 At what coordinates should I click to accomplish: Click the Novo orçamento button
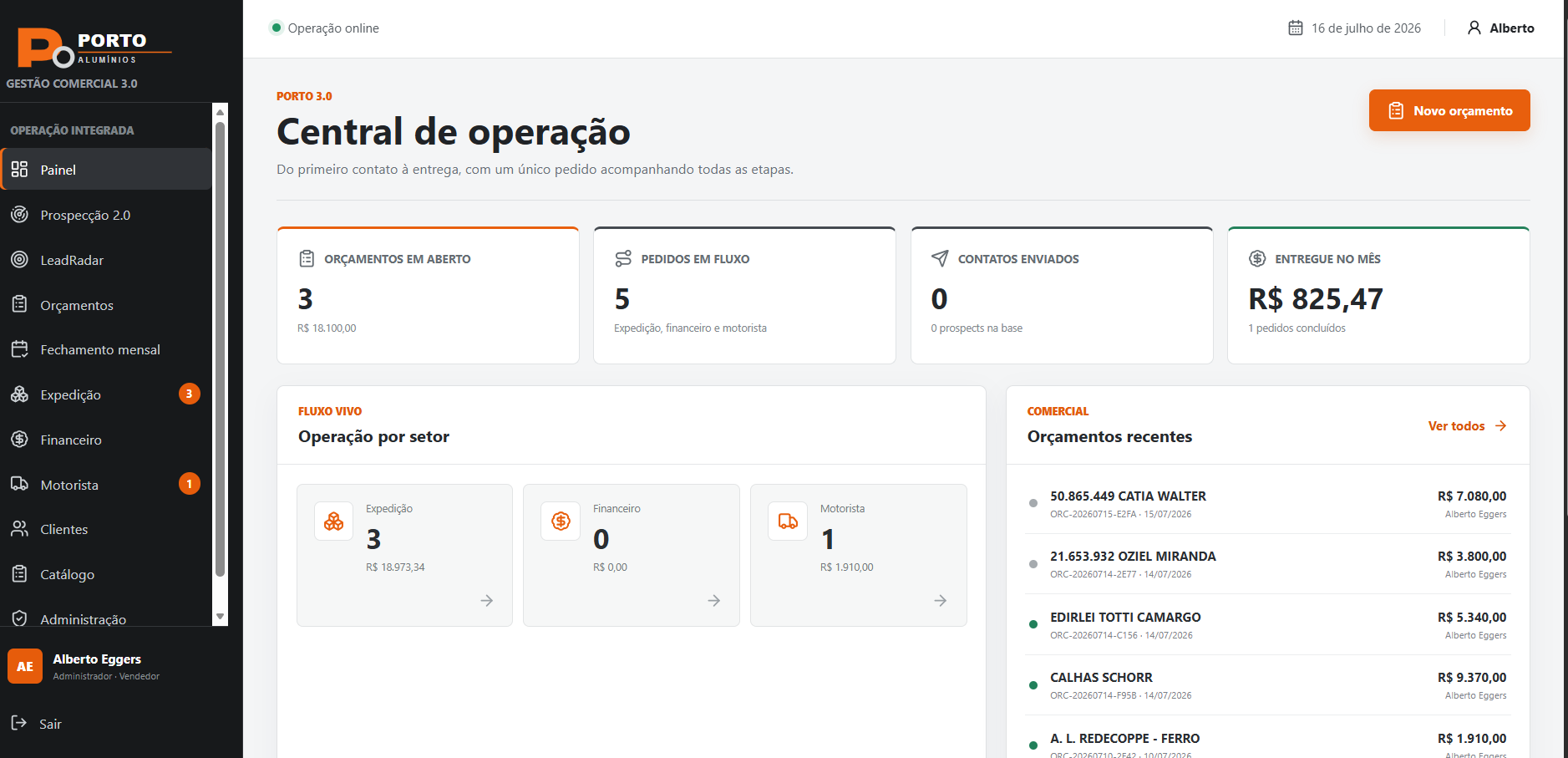coord(1449,110)
